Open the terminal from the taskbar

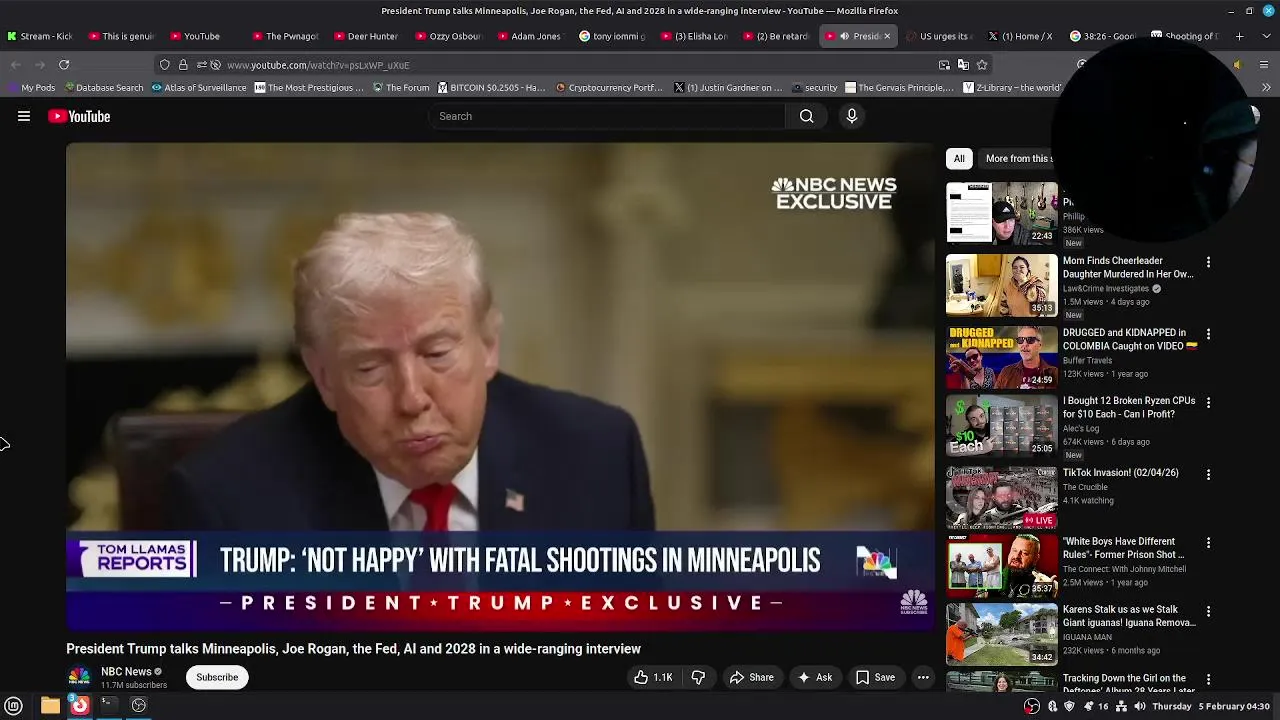(108, 706)
